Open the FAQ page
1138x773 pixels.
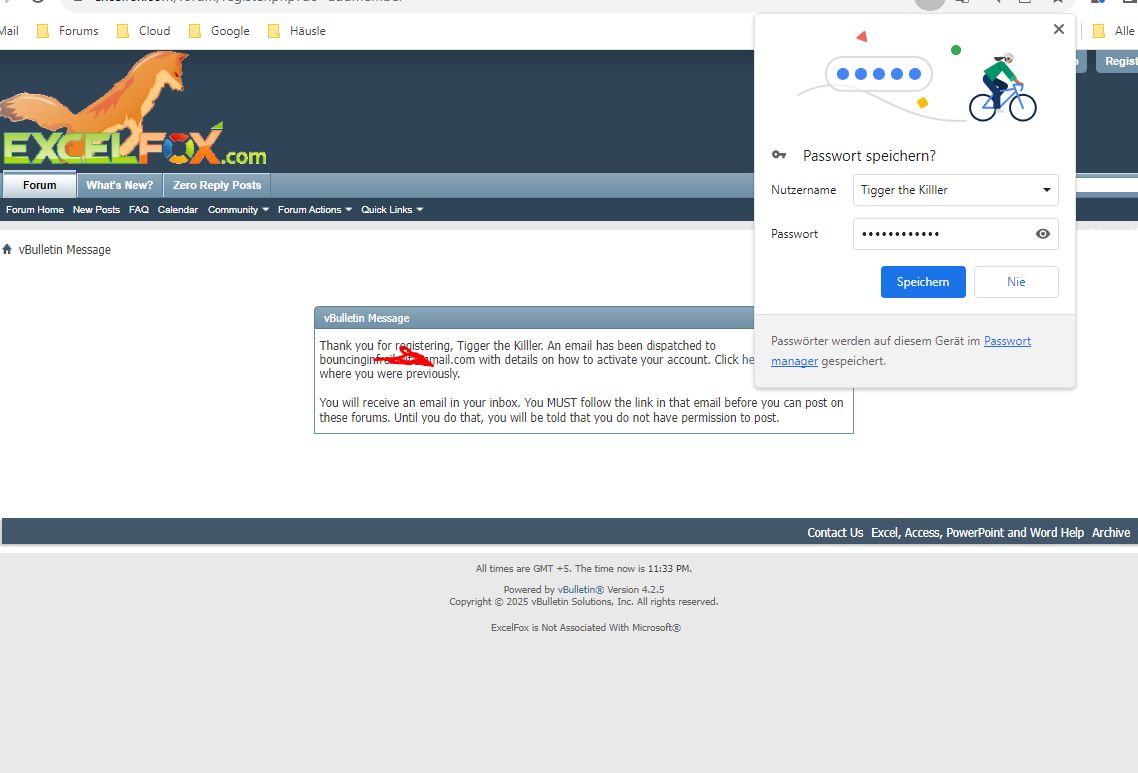139,210
